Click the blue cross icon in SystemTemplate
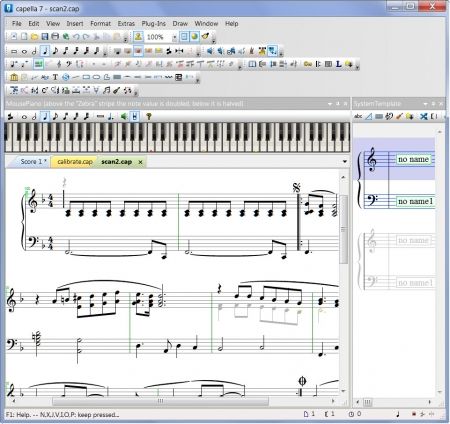 click(424, 116)
